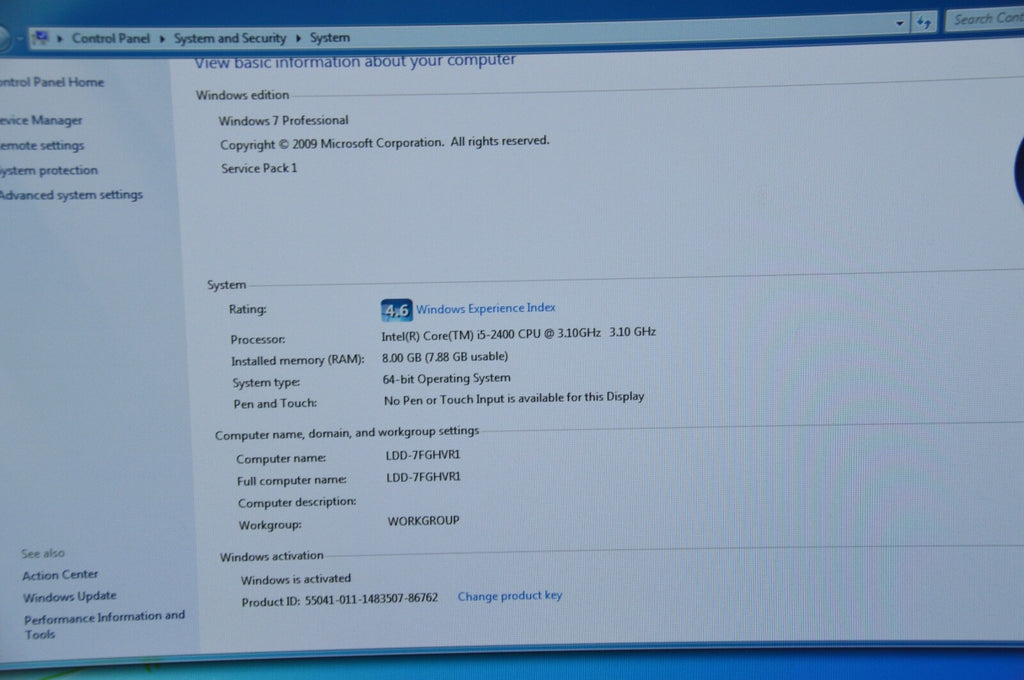
Task: Click View basic information about your computer heading
Action: point(355,61)
